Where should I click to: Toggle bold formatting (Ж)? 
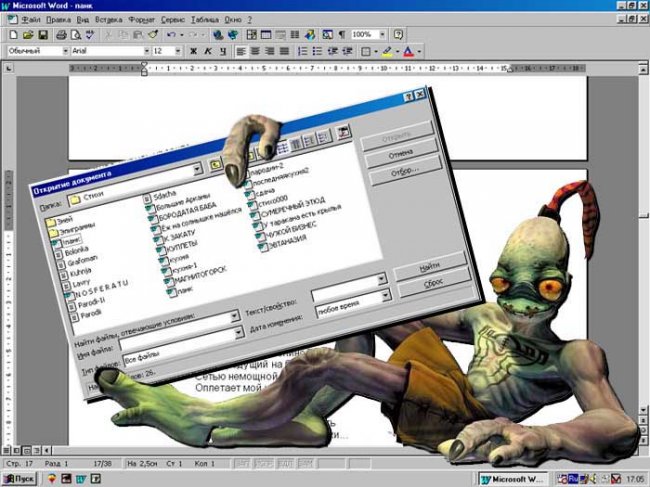(193, 51)
